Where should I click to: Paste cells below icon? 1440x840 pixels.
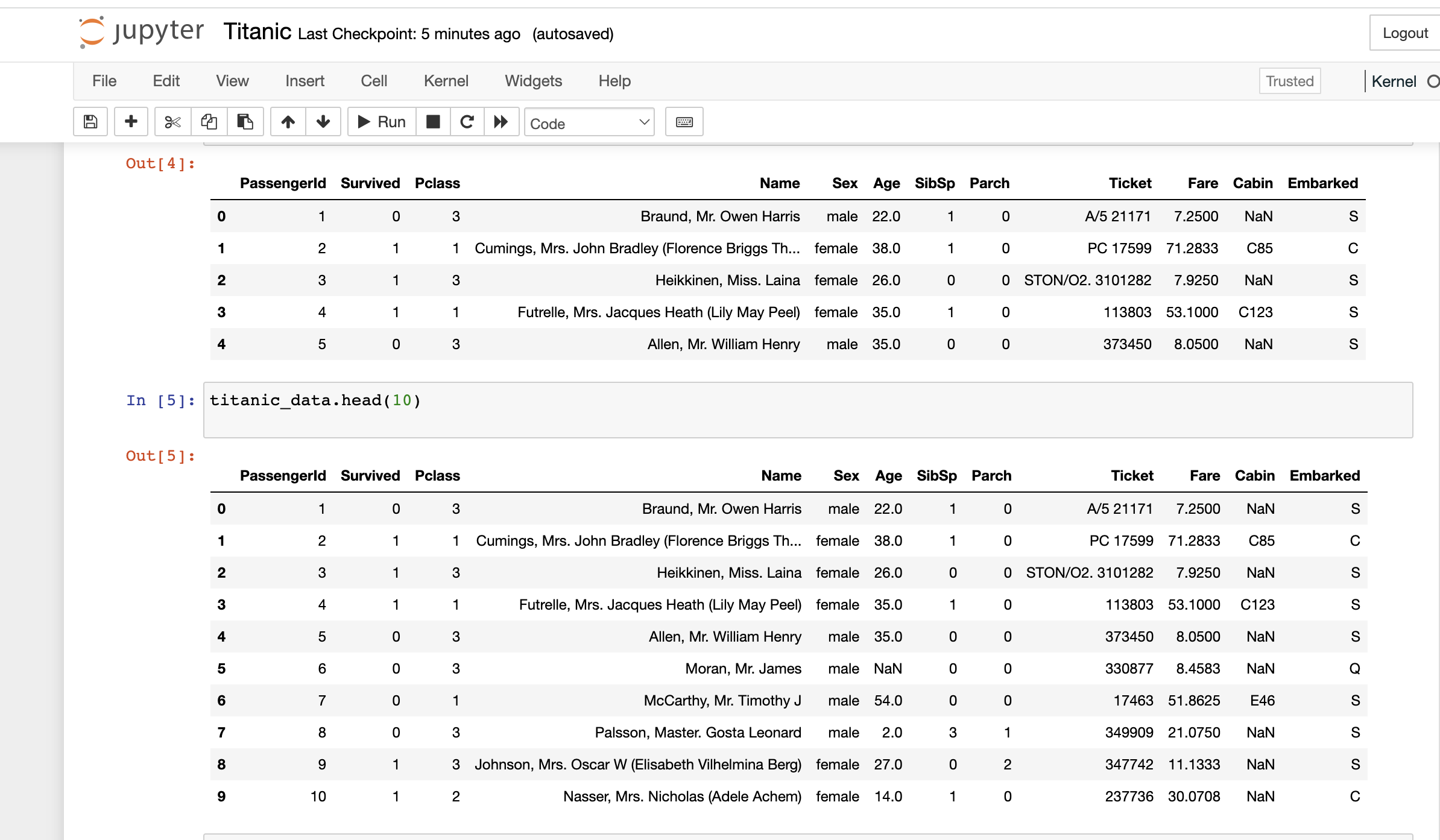pyautogui.click(x=245, y=122)
